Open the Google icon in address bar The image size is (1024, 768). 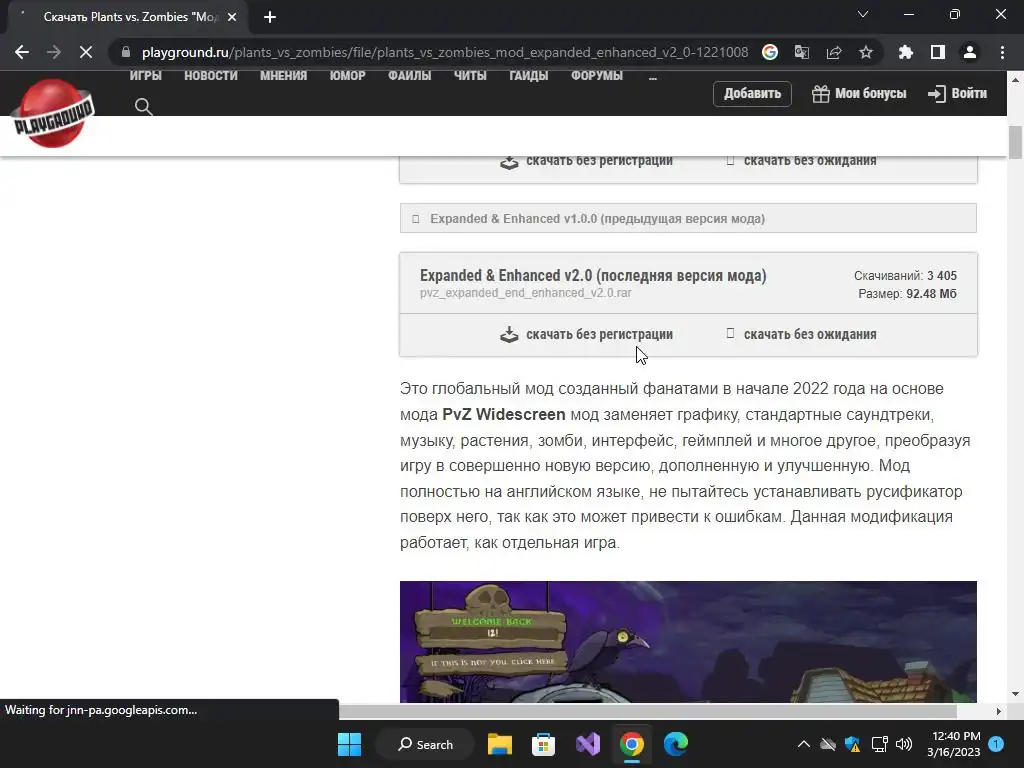tap(770, 52)
